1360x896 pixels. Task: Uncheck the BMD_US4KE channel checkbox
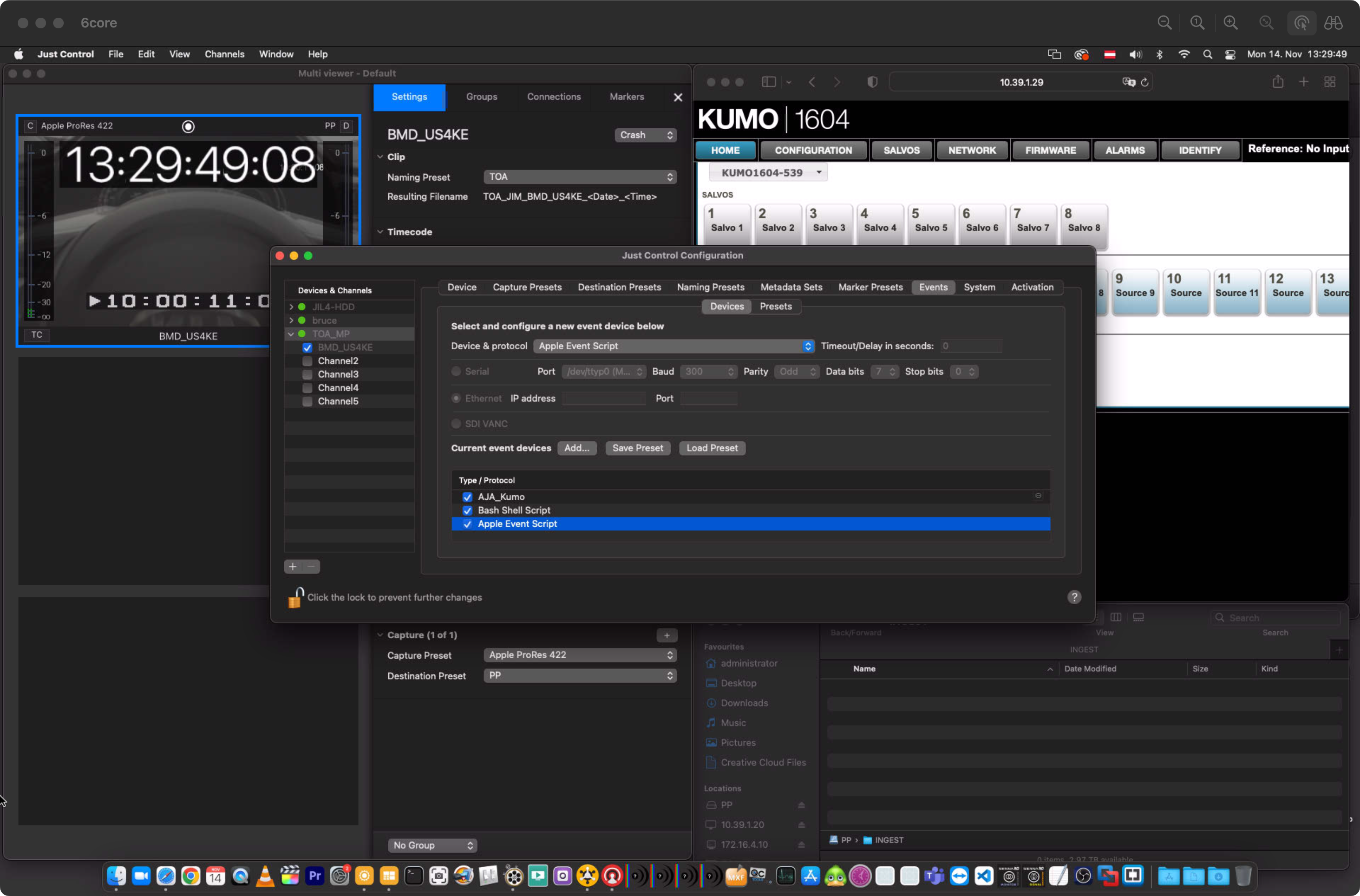[x=307, y=348]
